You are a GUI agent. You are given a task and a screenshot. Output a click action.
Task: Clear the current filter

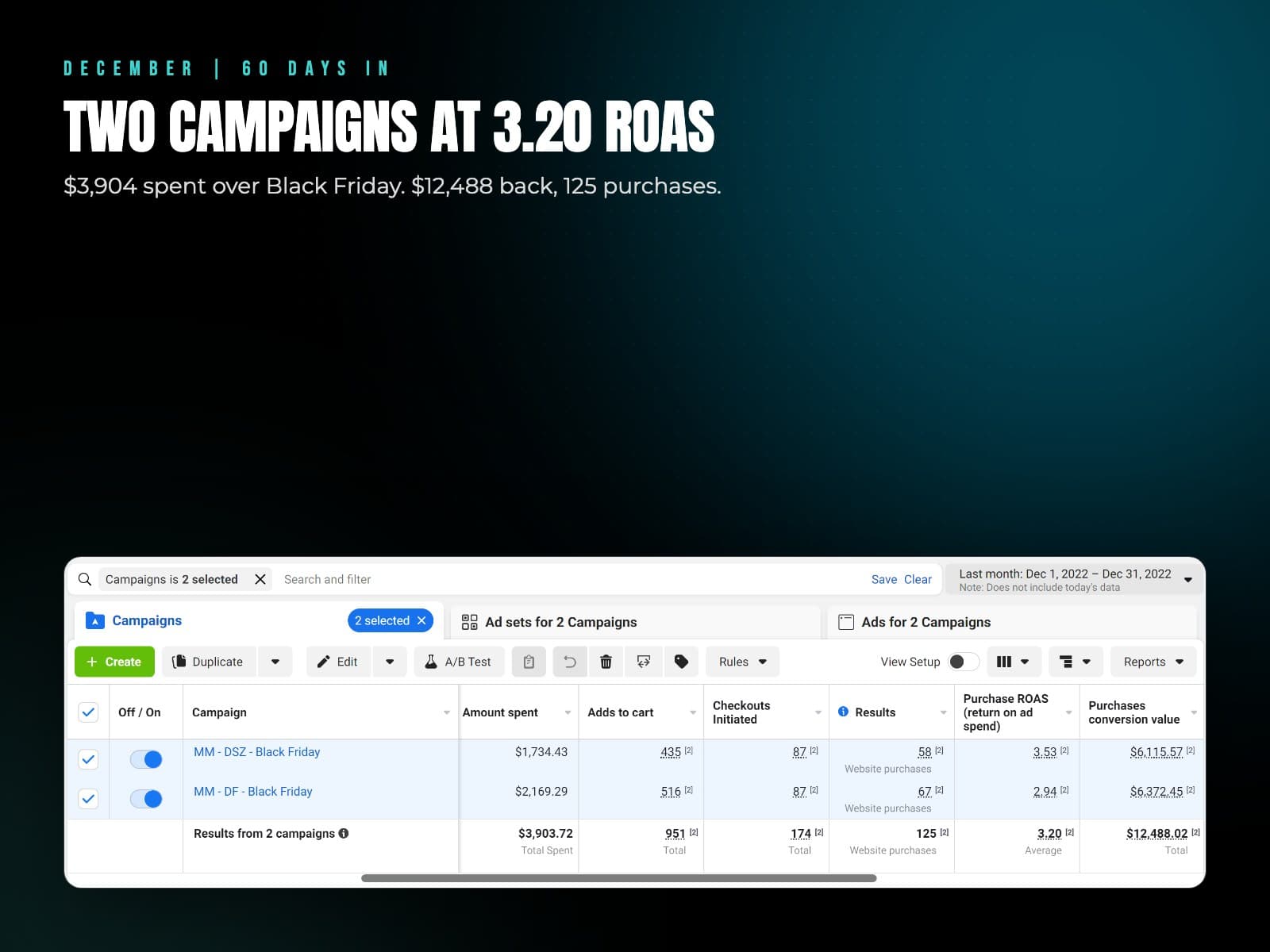point(918,579)
